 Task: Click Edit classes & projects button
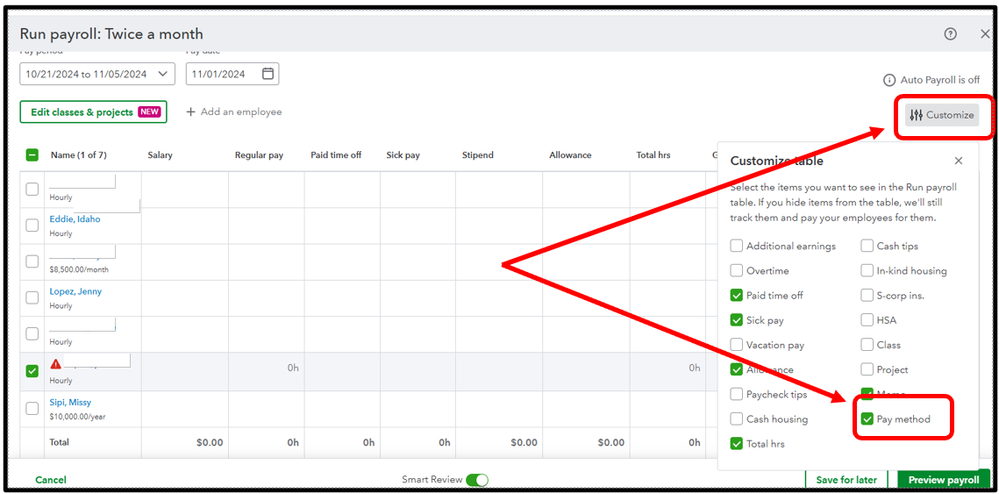coord(94,112)
